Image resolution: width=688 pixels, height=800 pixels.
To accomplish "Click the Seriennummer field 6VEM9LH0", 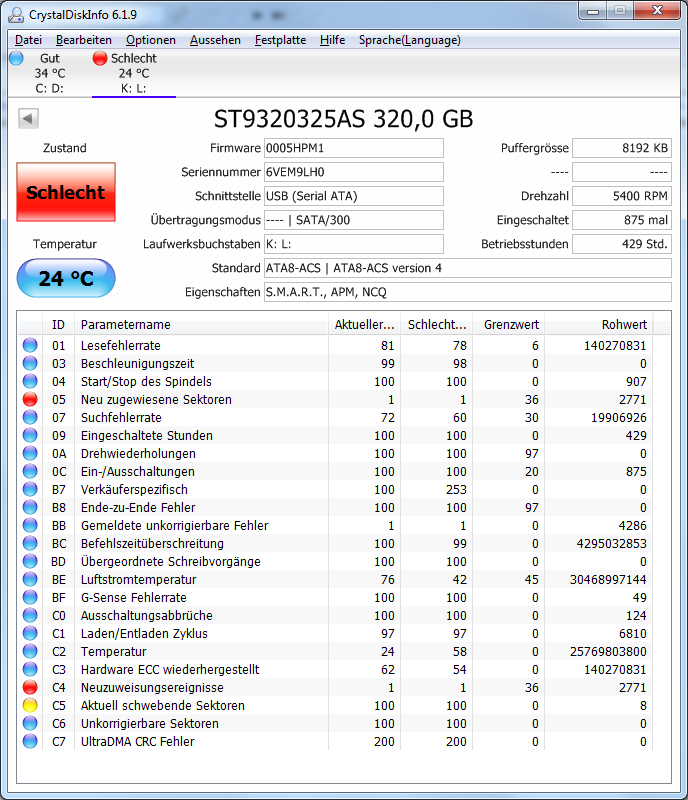I will click(x=354, y=172).
